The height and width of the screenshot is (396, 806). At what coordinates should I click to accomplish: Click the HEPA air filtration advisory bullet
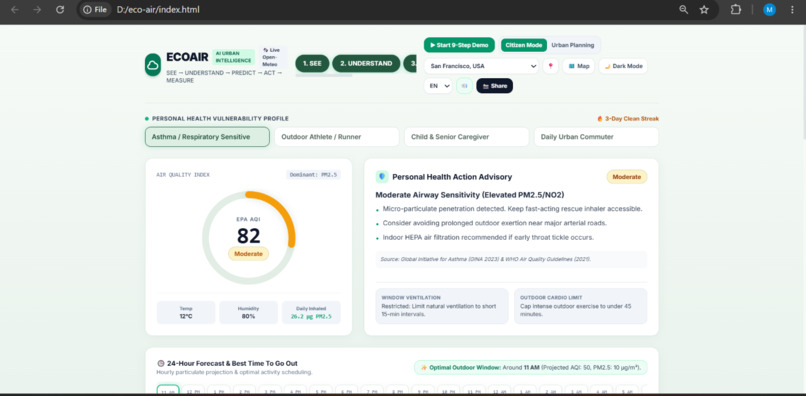coord(488,237)
